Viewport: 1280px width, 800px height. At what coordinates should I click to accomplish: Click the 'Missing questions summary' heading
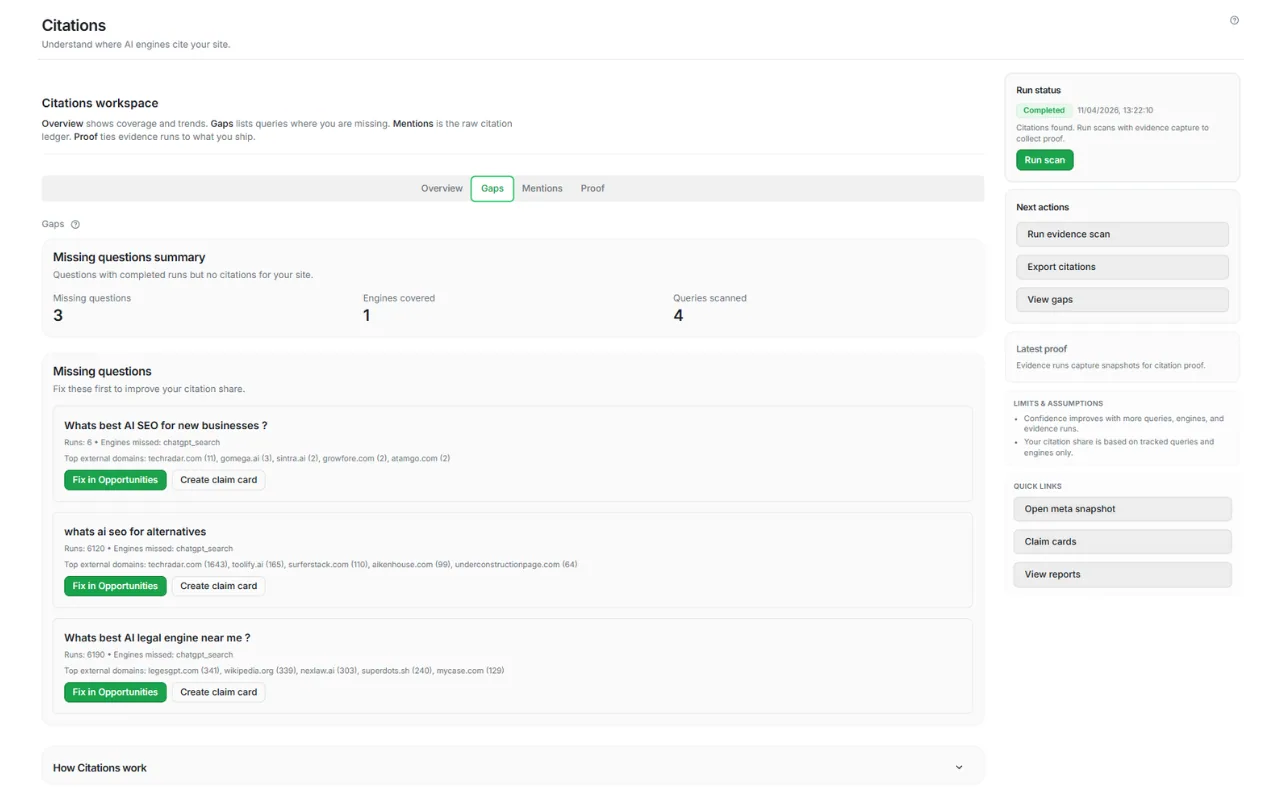click(129, 257)
